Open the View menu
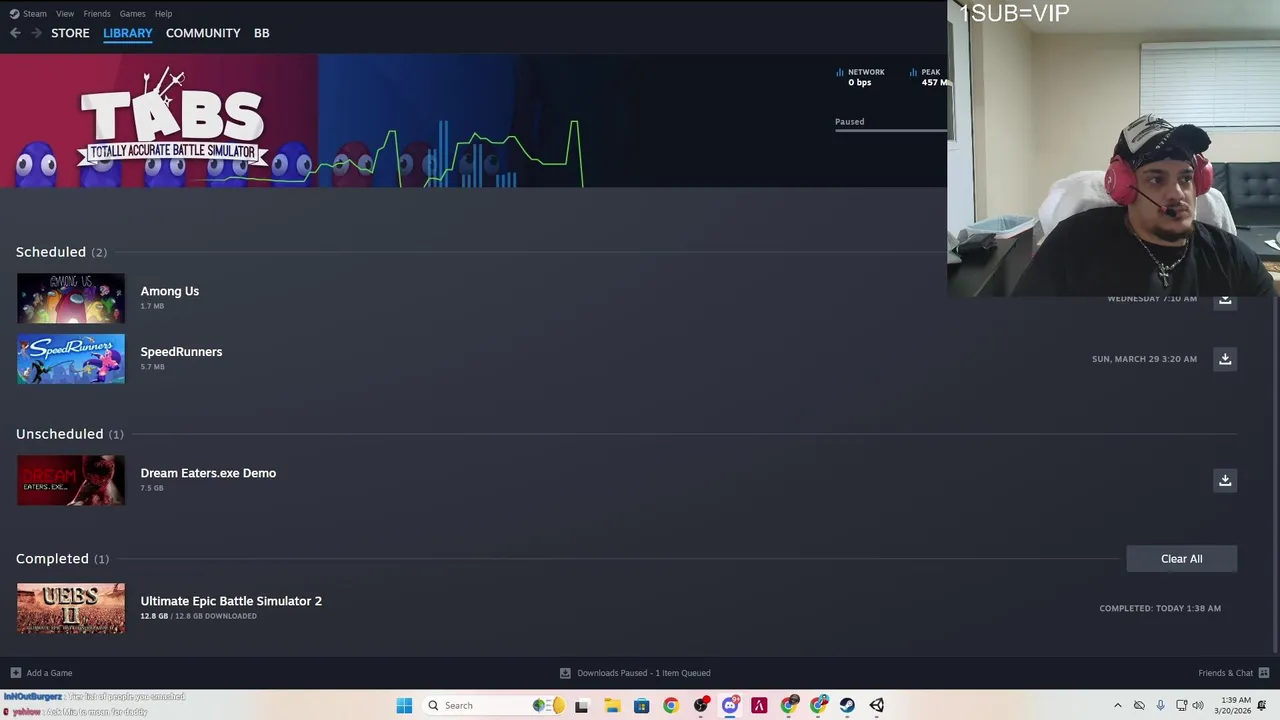Viewport: 1280px width, 720px height. coord(65,14)
